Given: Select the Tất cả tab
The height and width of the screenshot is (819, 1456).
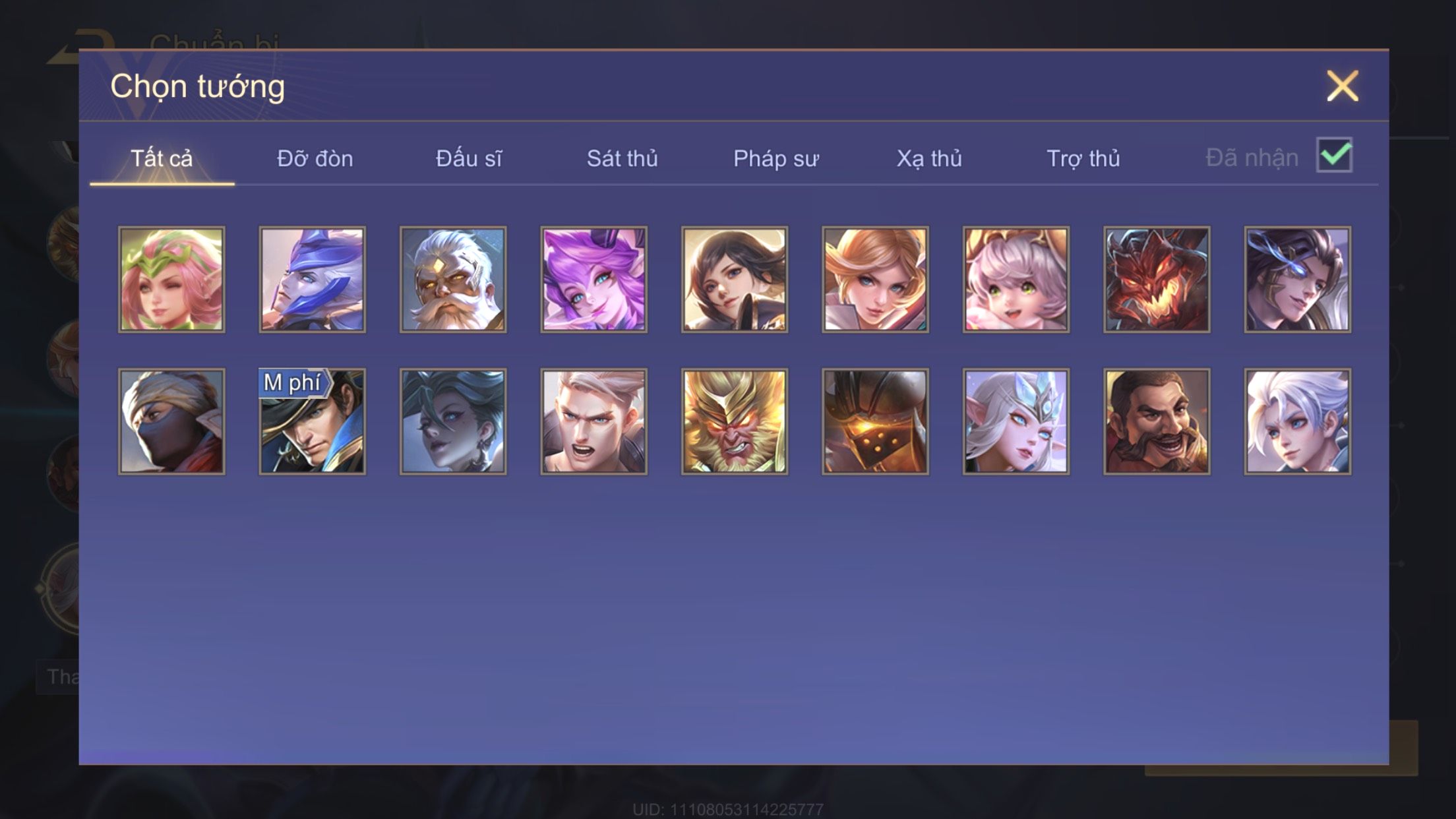Looking at the screenshot, I should [162, 158].
